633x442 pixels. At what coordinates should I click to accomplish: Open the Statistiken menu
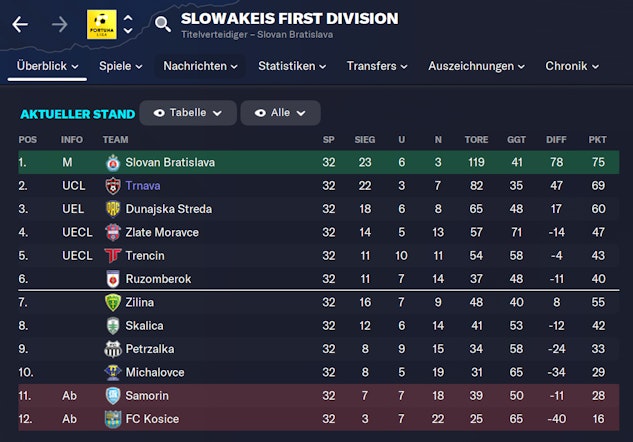tap(292, 66)
